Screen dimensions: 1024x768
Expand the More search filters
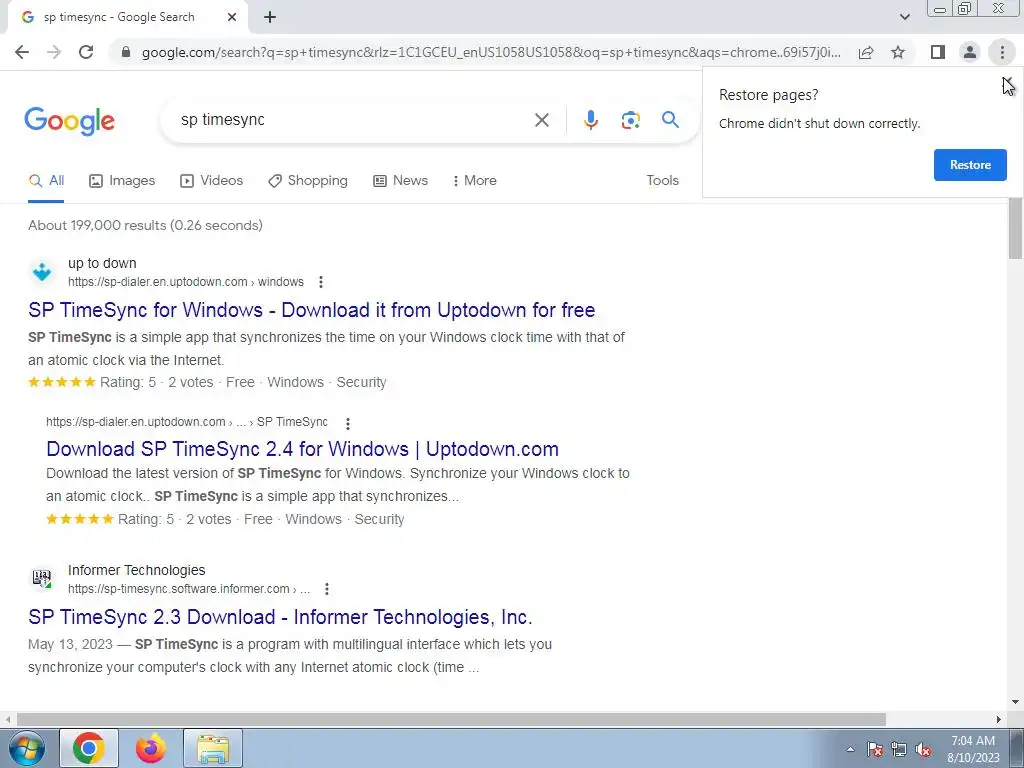pos(474,181)
